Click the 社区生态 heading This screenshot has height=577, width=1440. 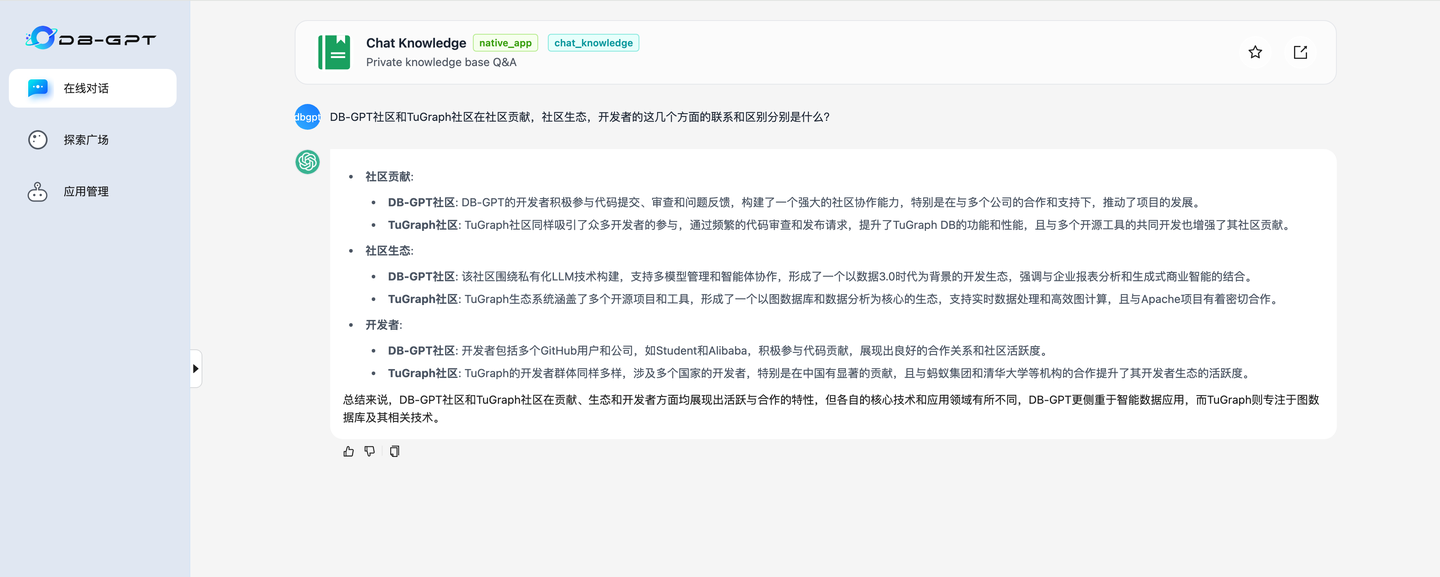[389, 250]
